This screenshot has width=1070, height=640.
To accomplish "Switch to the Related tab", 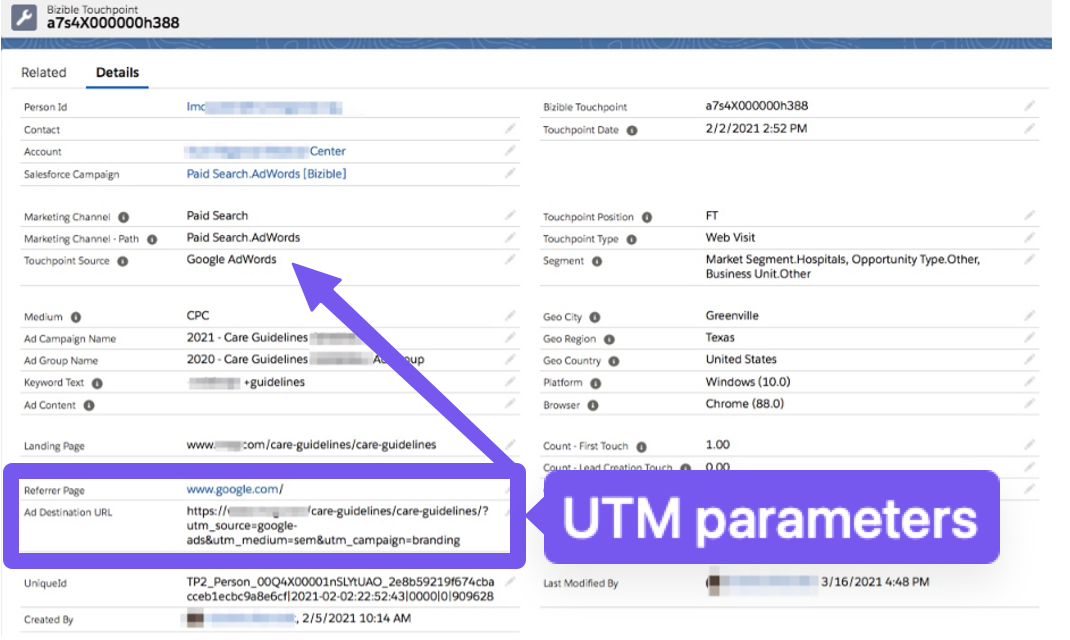I will 44,72.
